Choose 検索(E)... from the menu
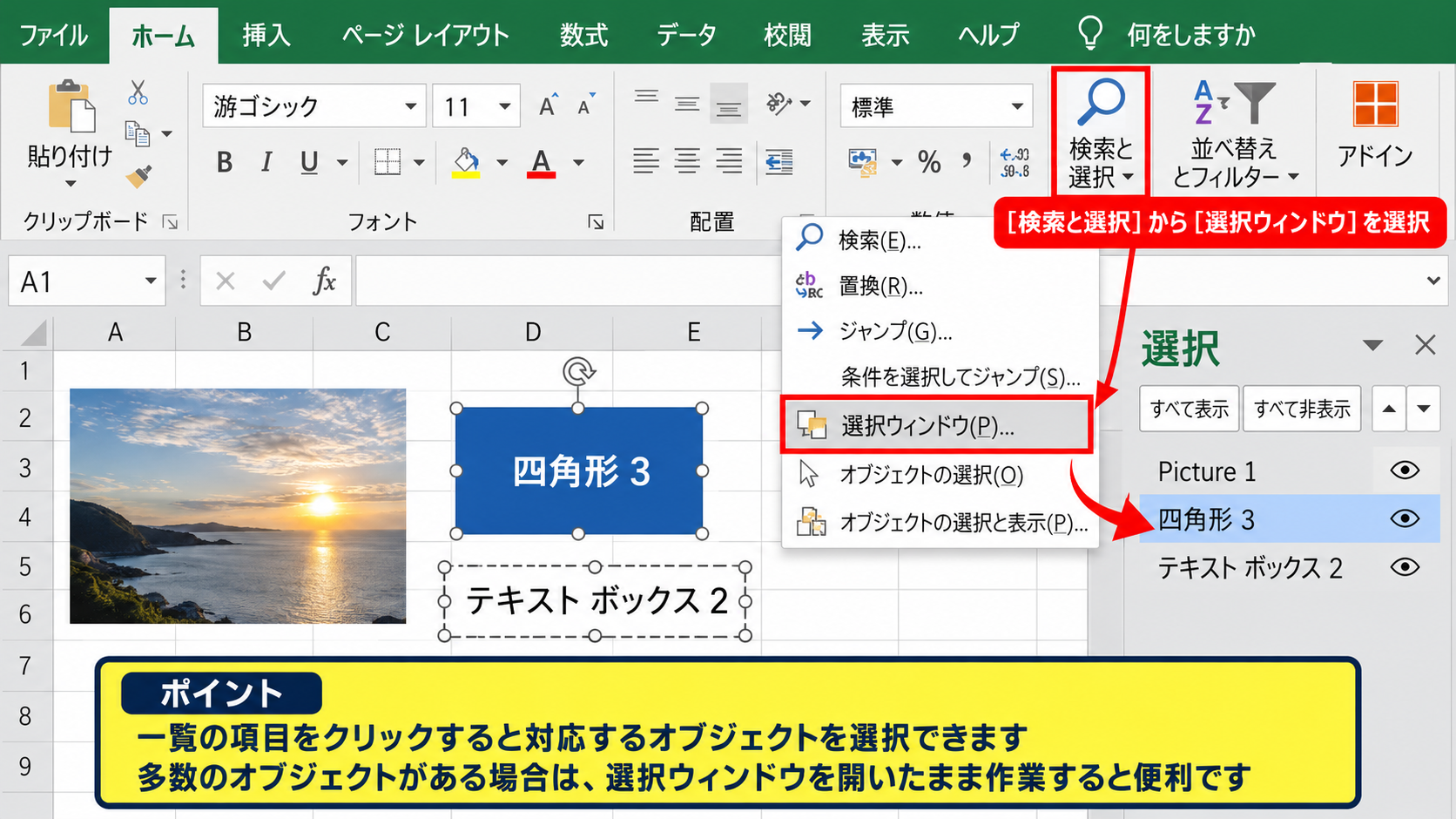1456x819 pixels. click(x=940, y=240)
